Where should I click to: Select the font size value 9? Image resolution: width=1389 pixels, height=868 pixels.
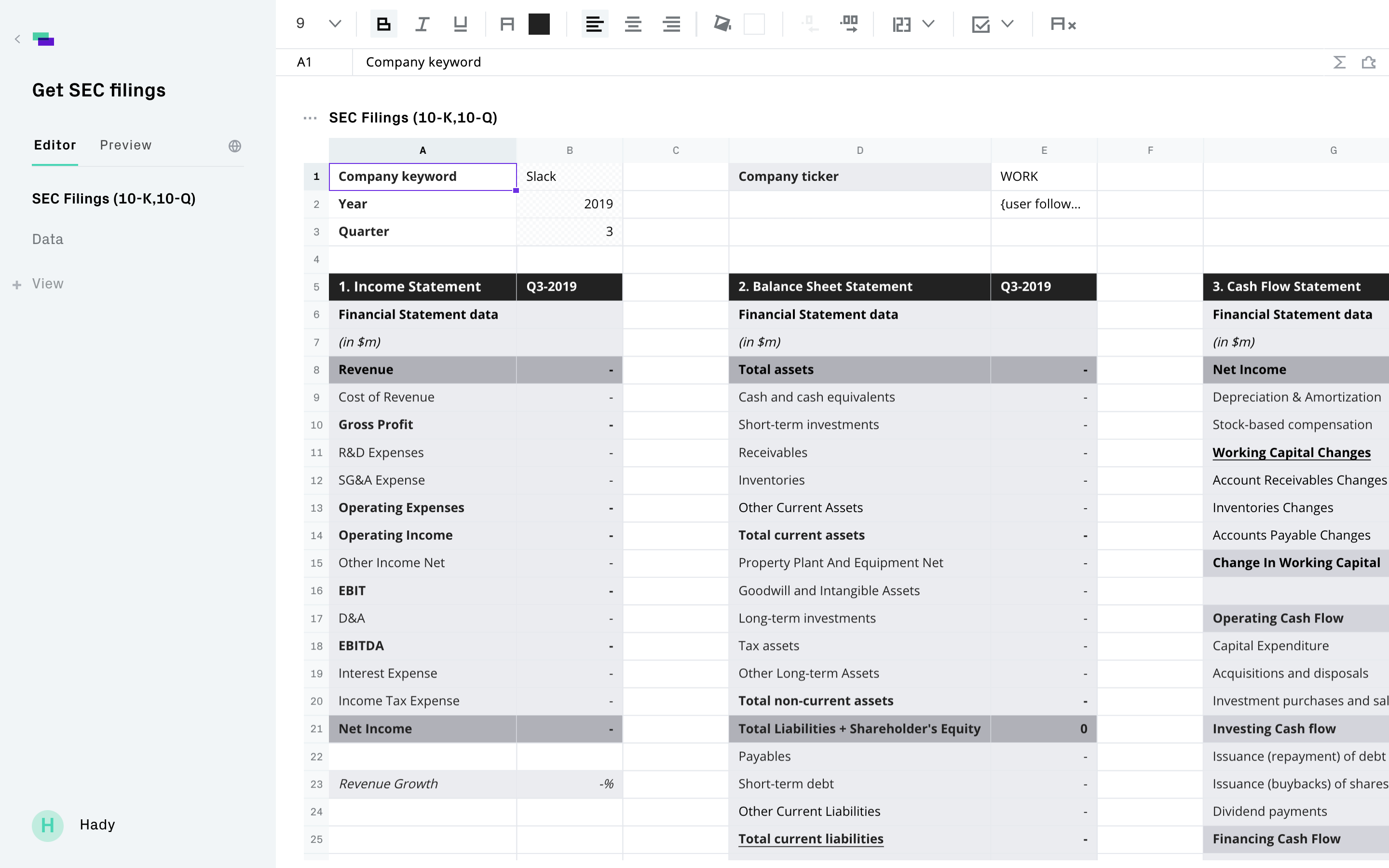300,24
